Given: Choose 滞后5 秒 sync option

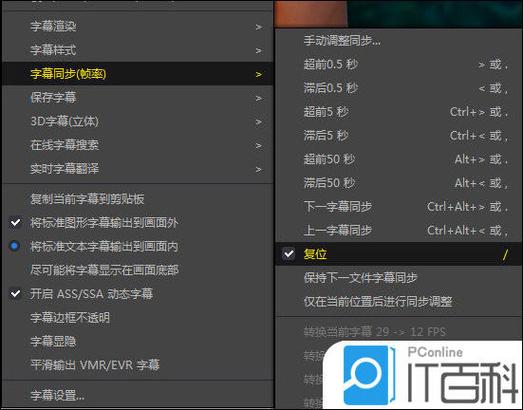Looking at the screenshot, I should (399, 135).
